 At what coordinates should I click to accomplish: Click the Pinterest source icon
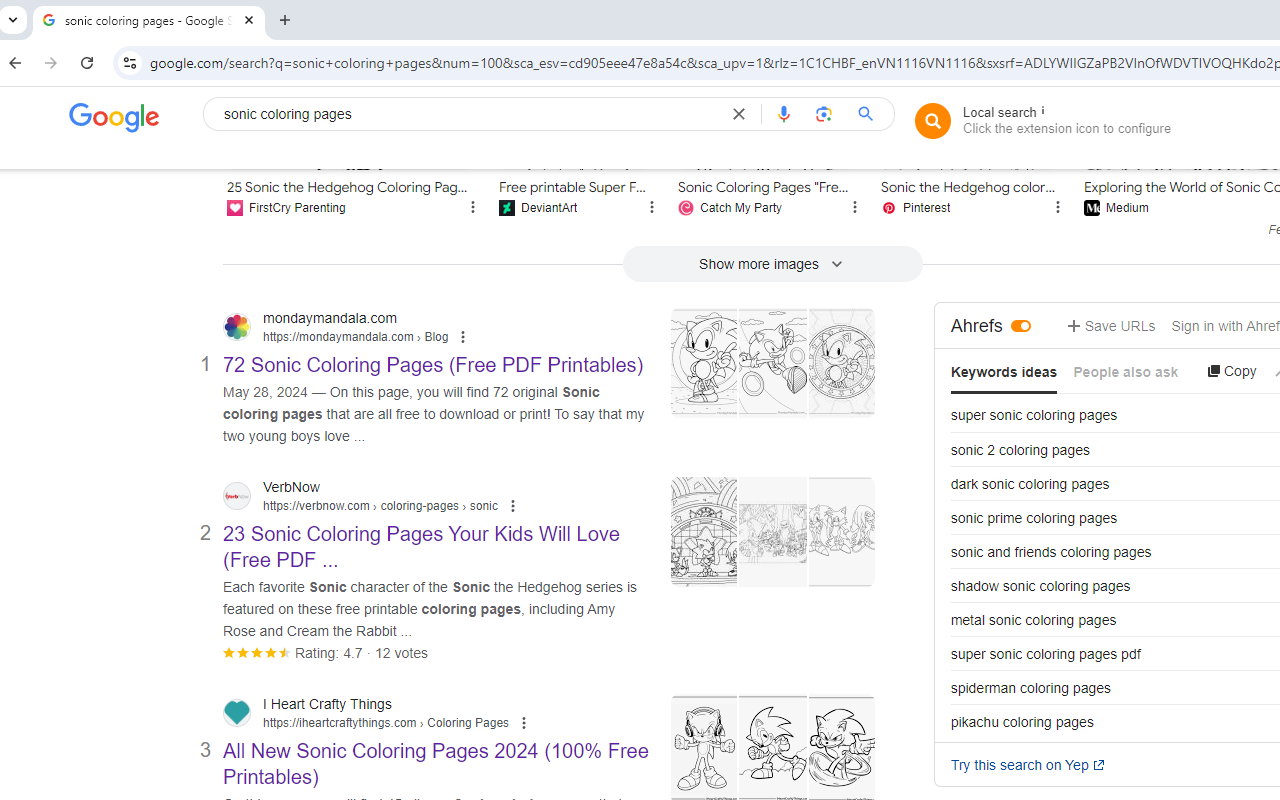(889, 207)
